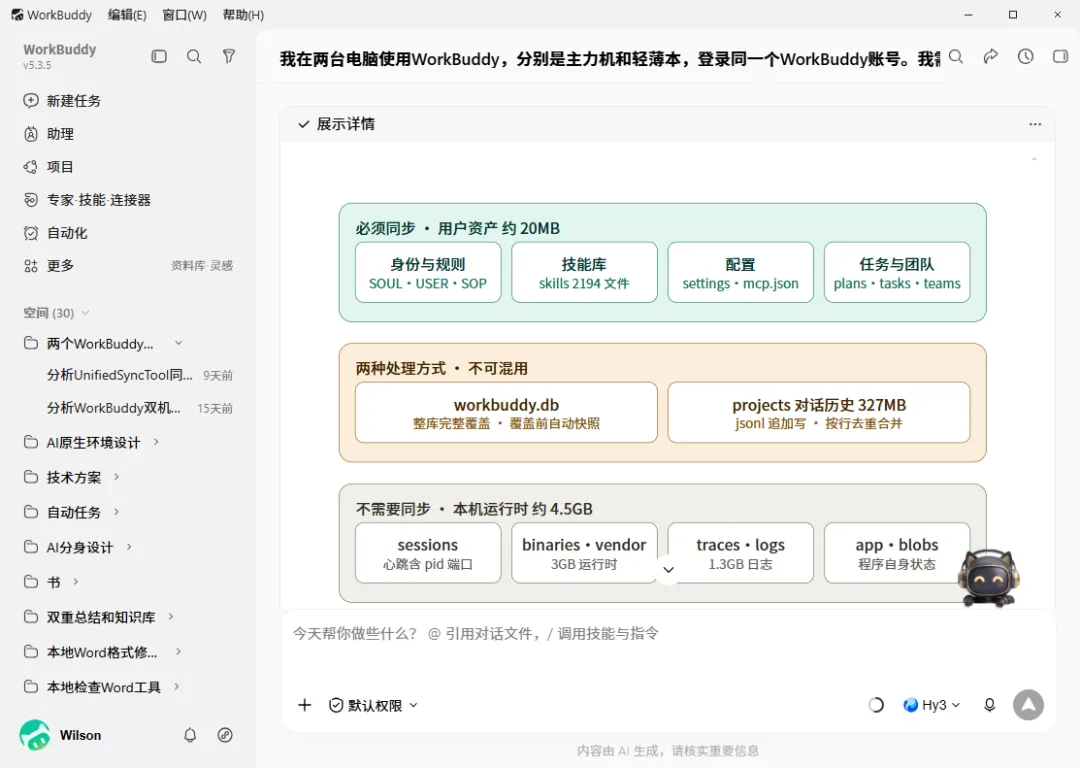Collapse the 空间 (30) list
This screenshot has height=768, width=1080.
click(x=85, y=313)
